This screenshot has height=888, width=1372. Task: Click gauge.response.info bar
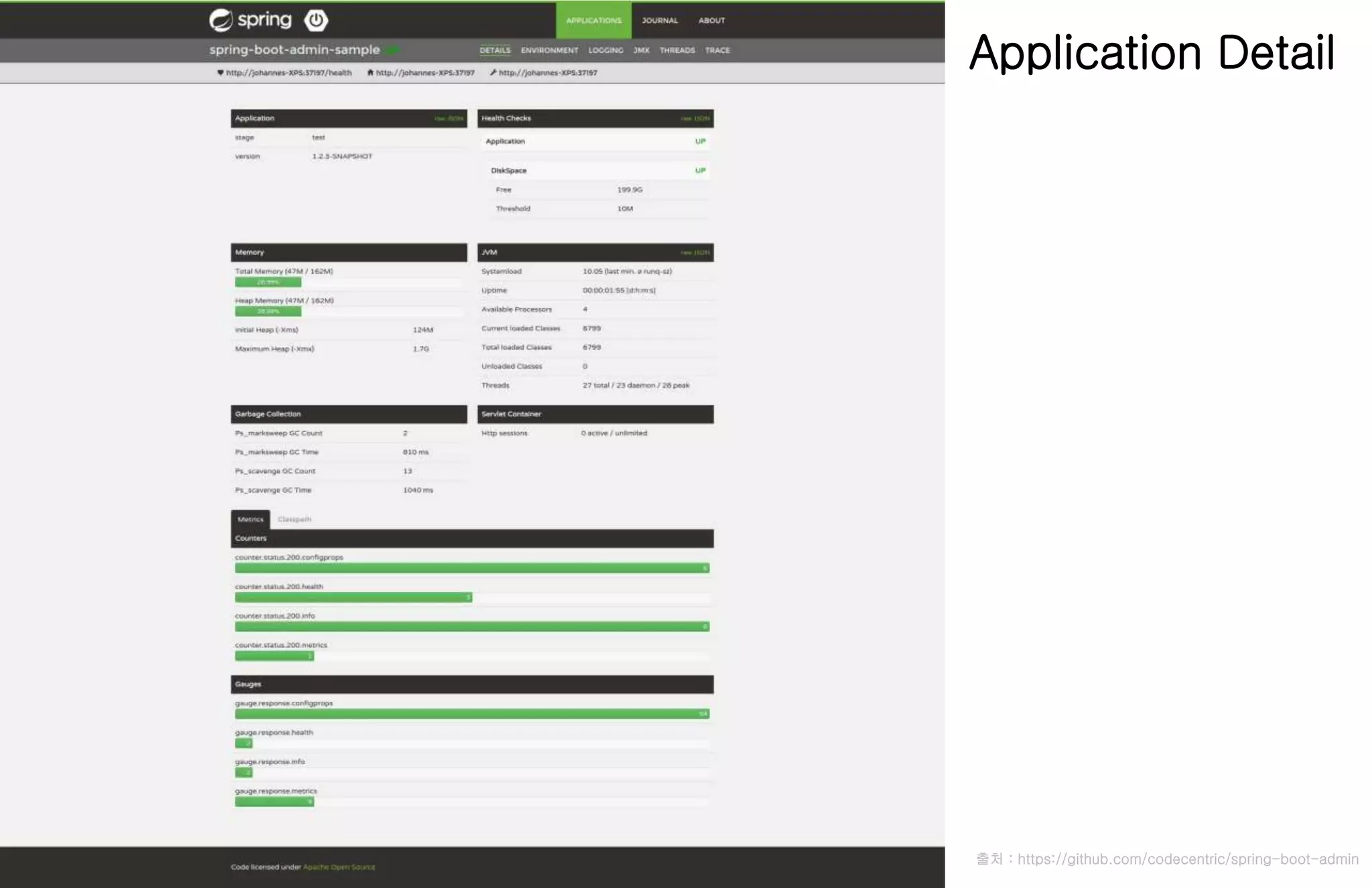click(472, 773)
